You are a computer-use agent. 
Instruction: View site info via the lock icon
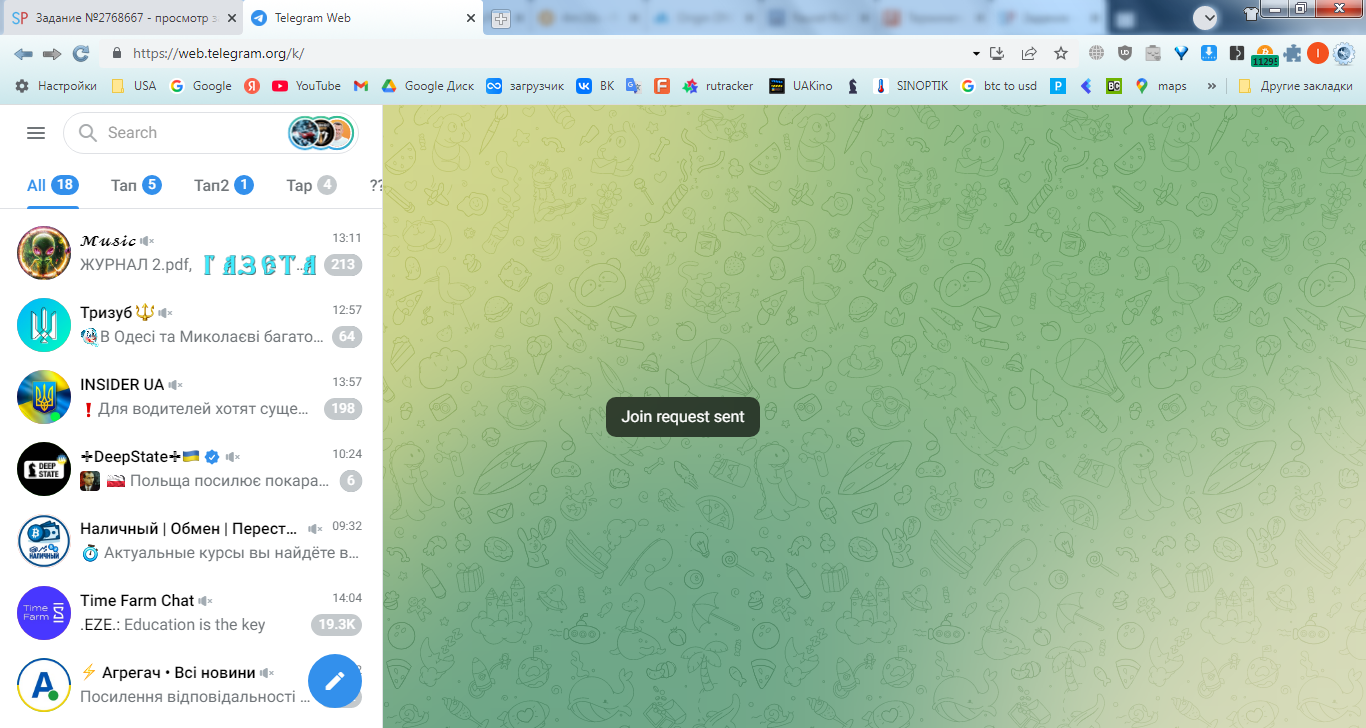coord(117,54)
